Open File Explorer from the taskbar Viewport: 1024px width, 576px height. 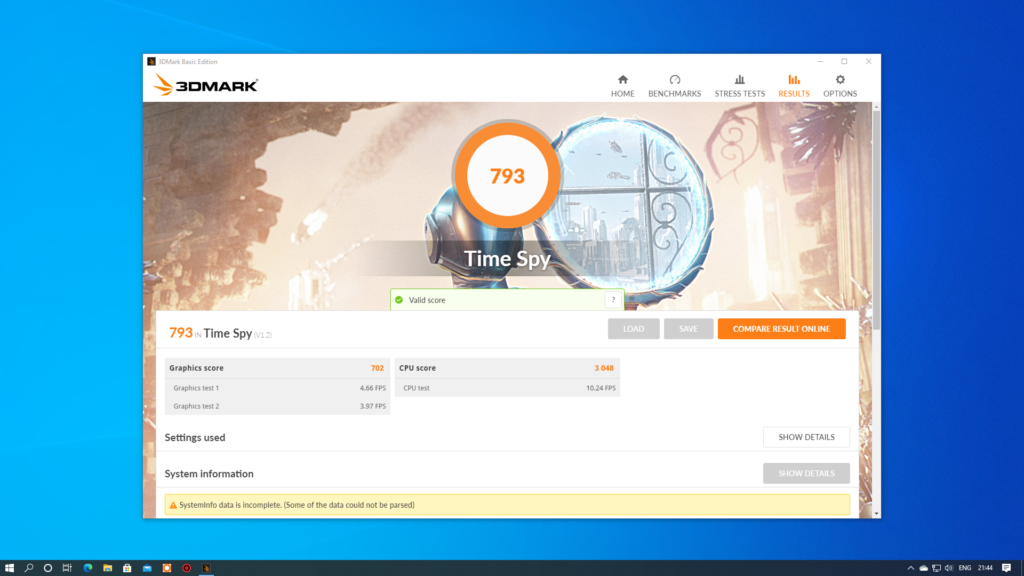click(x=107, y=568)
